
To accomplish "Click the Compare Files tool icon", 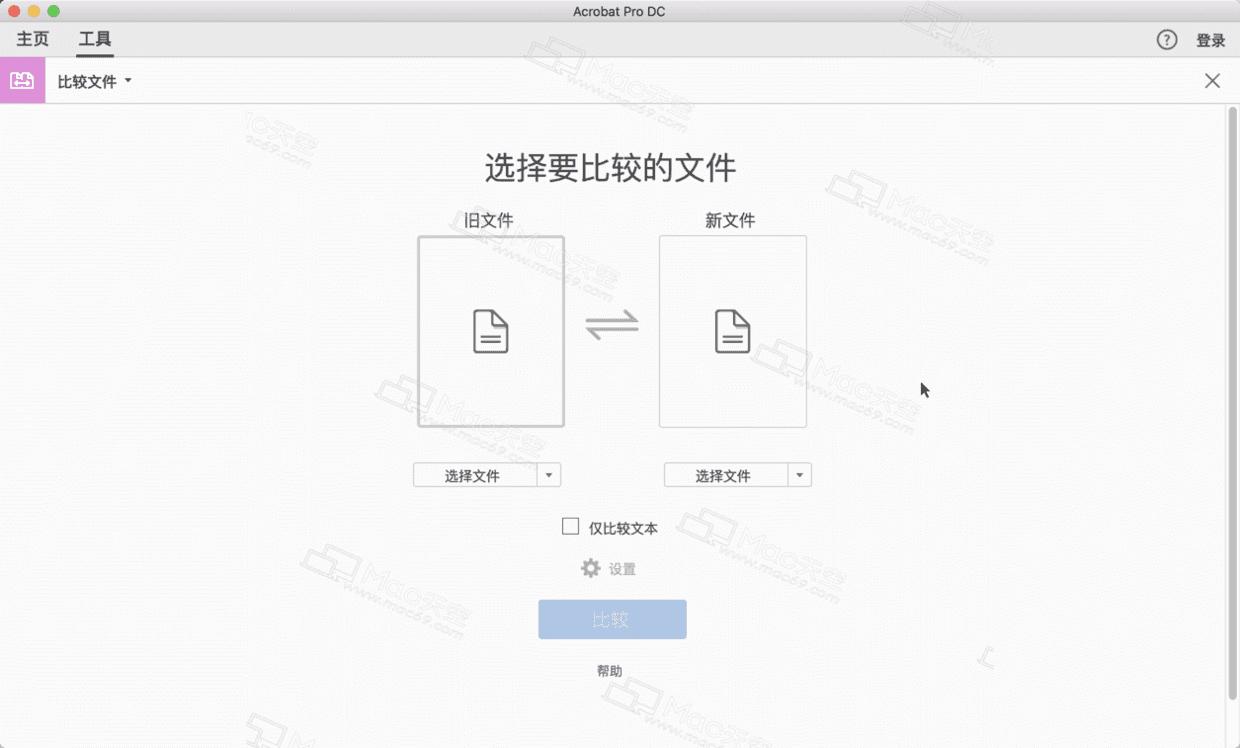I will [x=22, y=80].
